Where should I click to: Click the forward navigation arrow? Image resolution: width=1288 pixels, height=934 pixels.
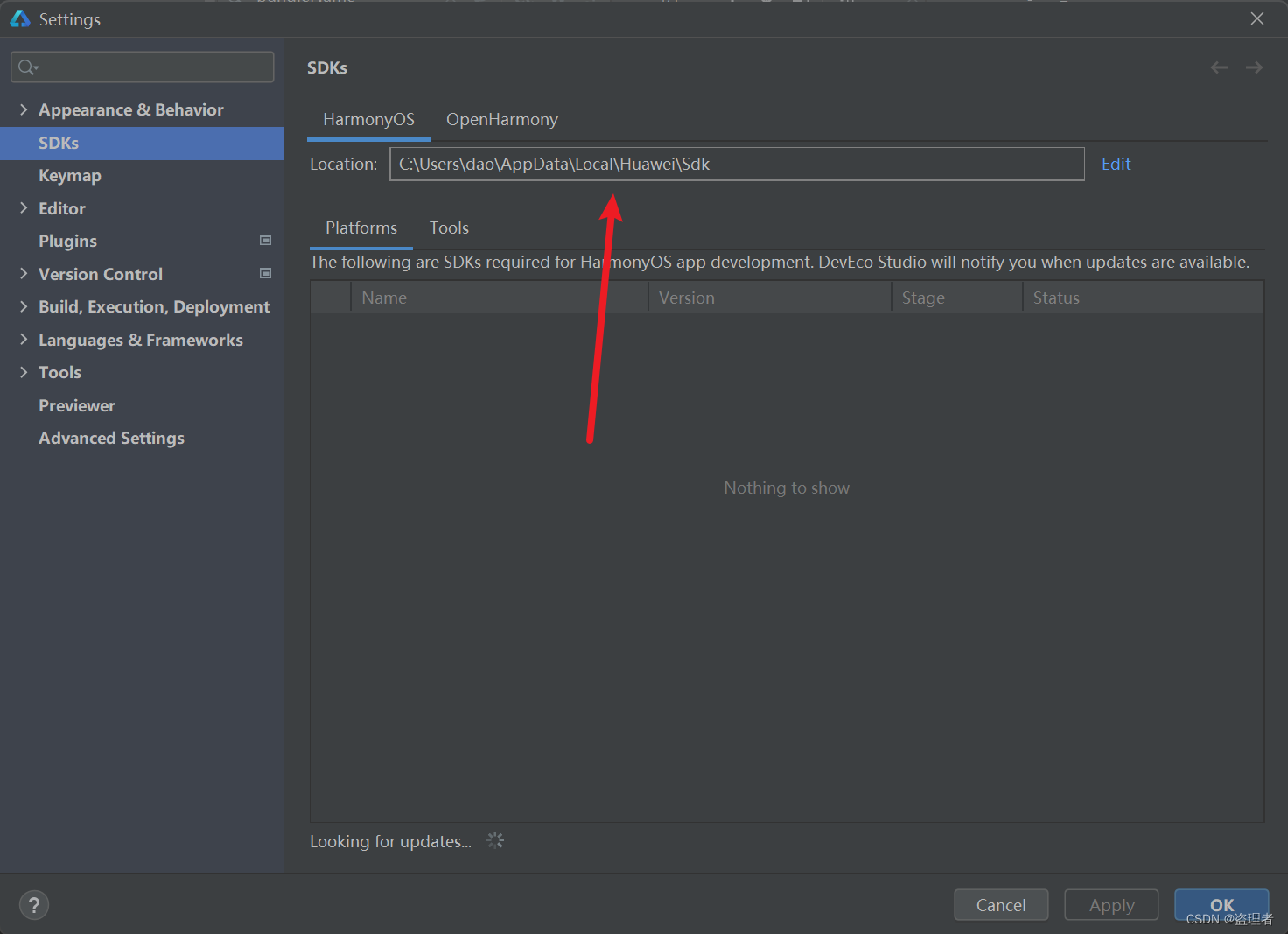click(1254, 67)
